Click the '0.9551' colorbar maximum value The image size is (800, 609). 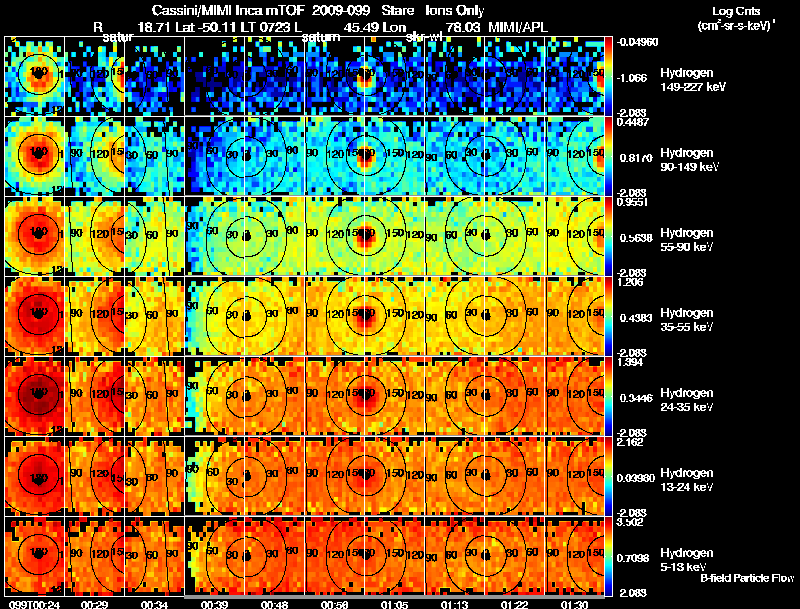[x=633, y=202]
